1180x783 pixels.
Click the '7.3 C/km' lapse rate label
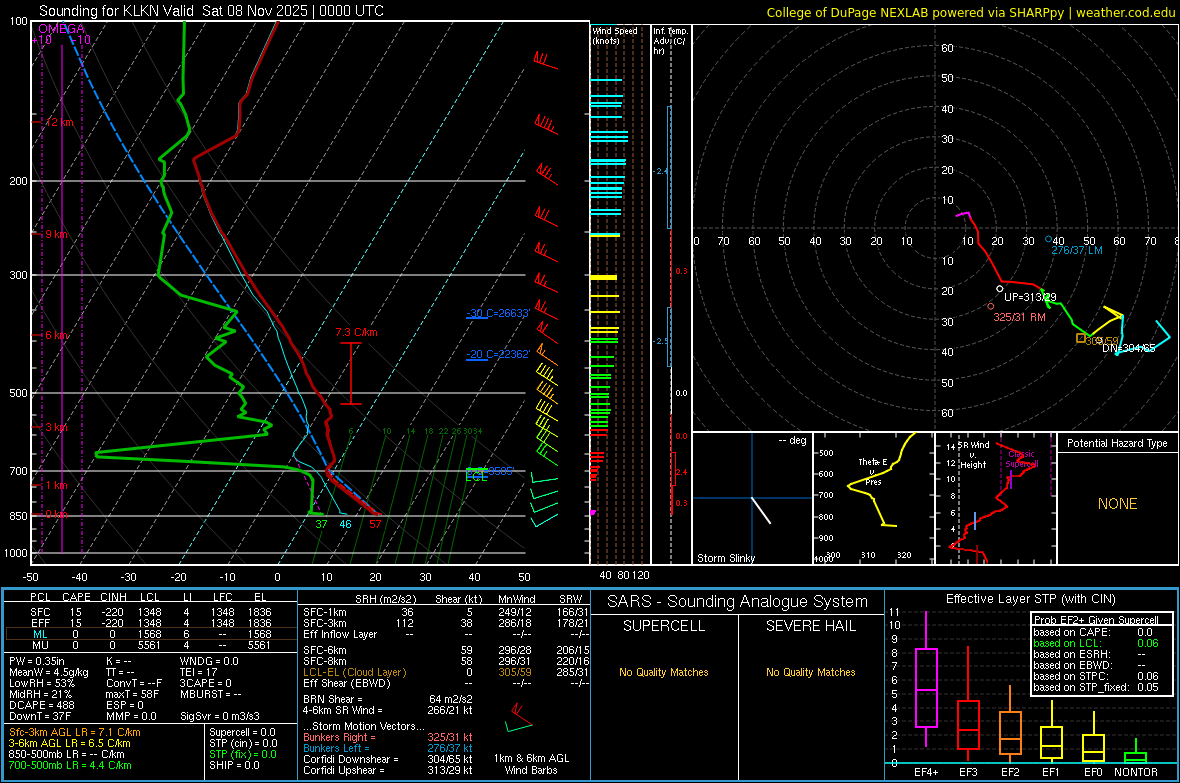pos(357,332)
